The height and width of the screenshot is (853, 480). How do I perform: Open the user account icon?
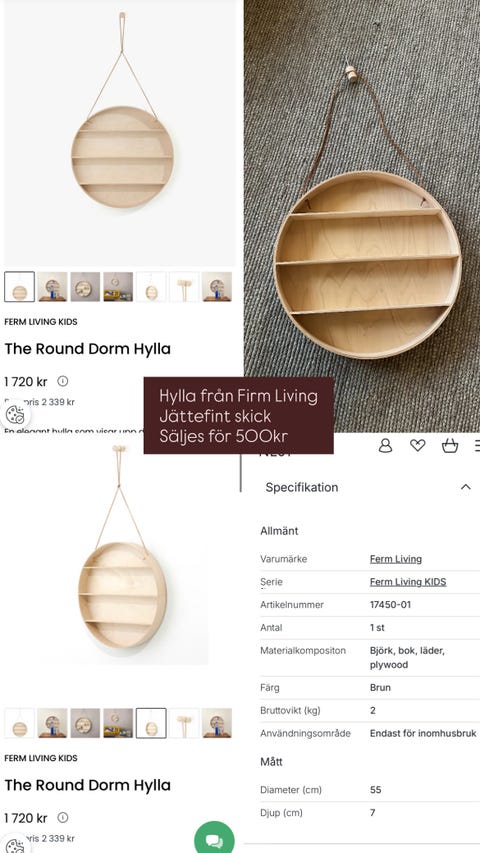pos(385,446)
